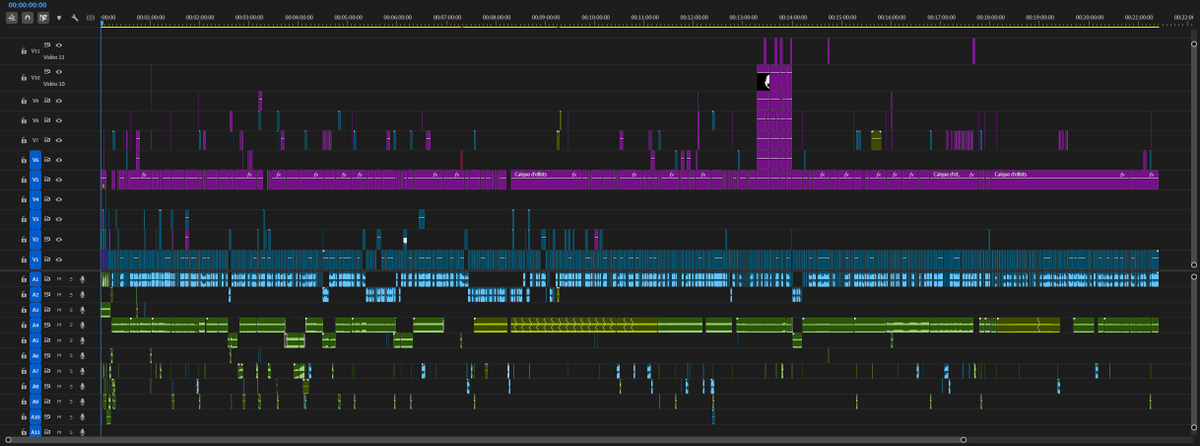Image resolution: width=1200 pixels, height=446 pixels.
Task: Toggle insert sequences as nests button
Action: click(x=11, y=18)
